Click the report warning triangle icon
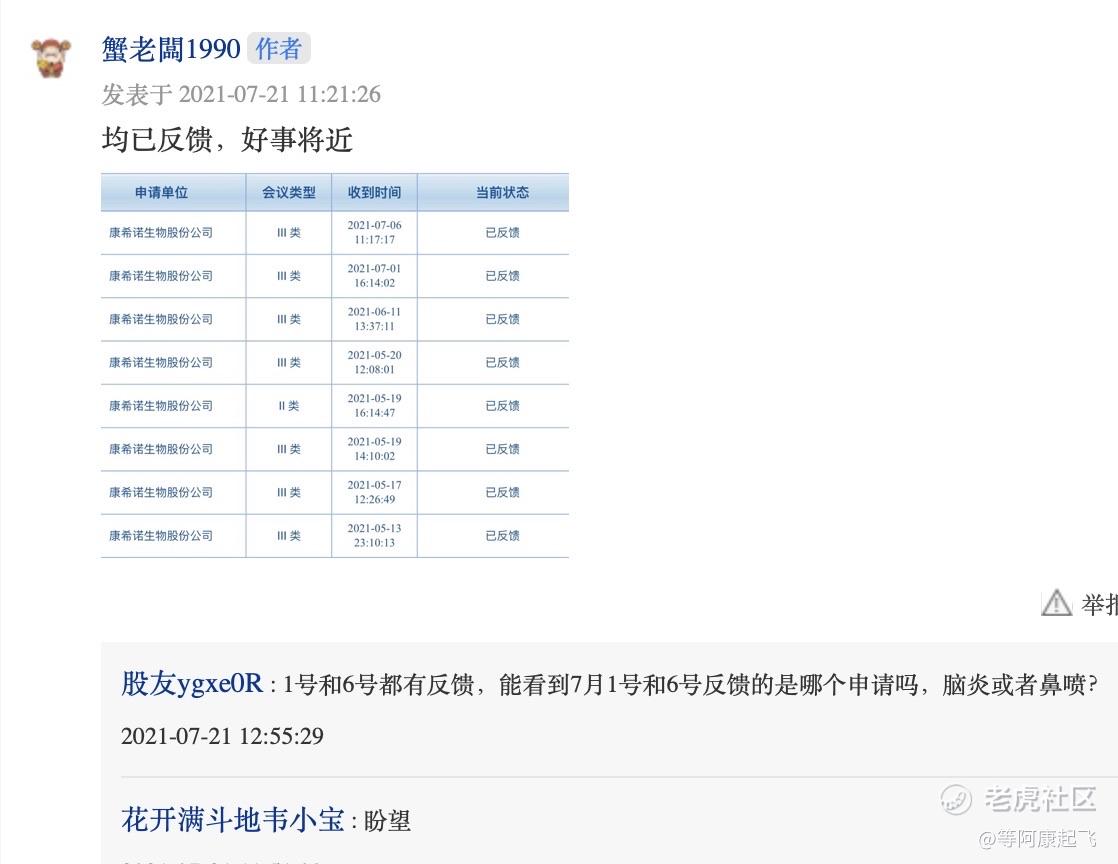1118x864 pixels. click(1056, 603)
